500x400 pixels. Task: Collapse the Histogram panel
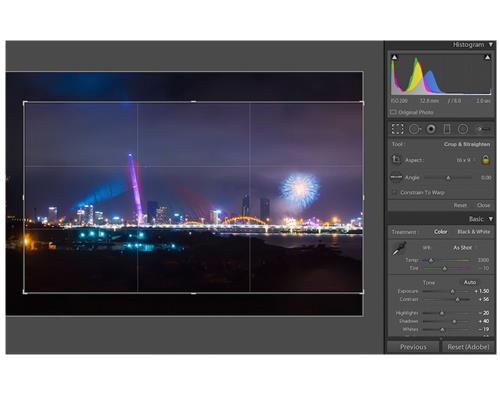[x=491, y=44]
